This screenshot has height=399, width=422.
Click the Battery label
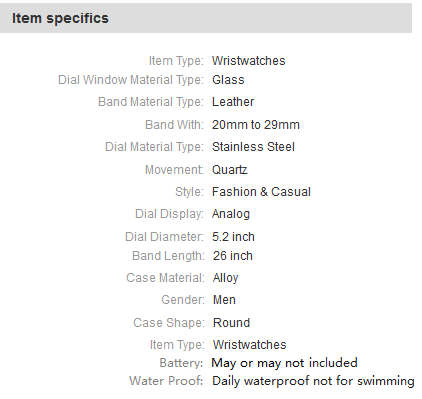click(181, 363)
